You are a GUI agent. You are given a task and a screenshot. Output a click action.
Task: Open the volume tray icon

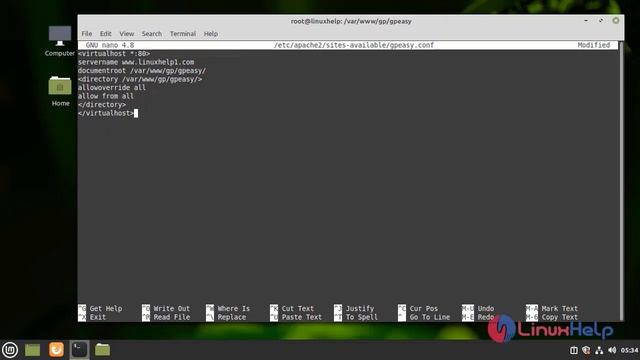(612, 350)
